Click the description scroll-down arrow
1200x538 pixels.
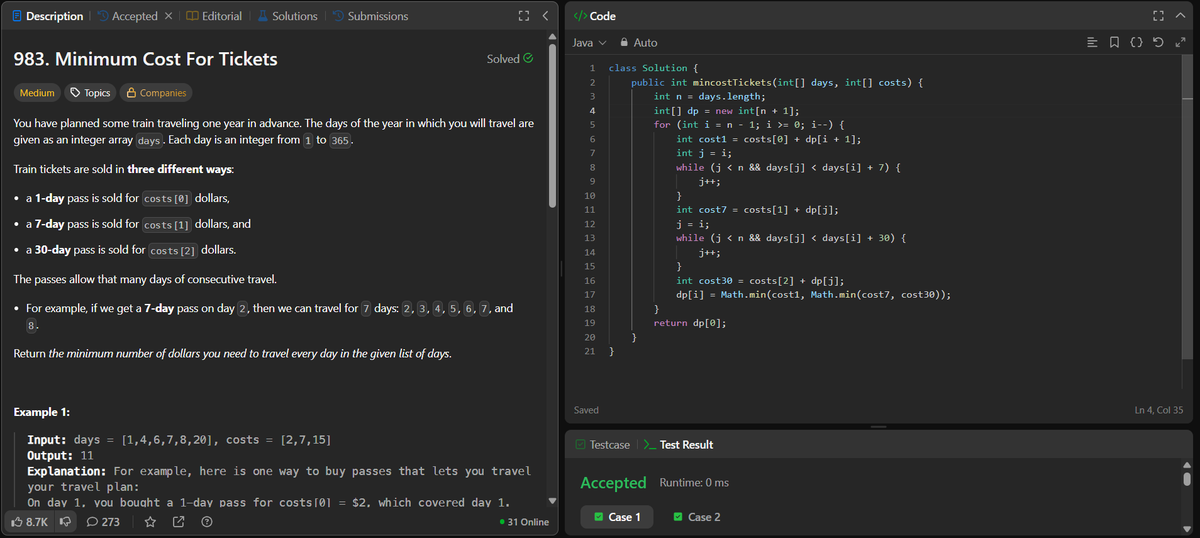[551, 500]
